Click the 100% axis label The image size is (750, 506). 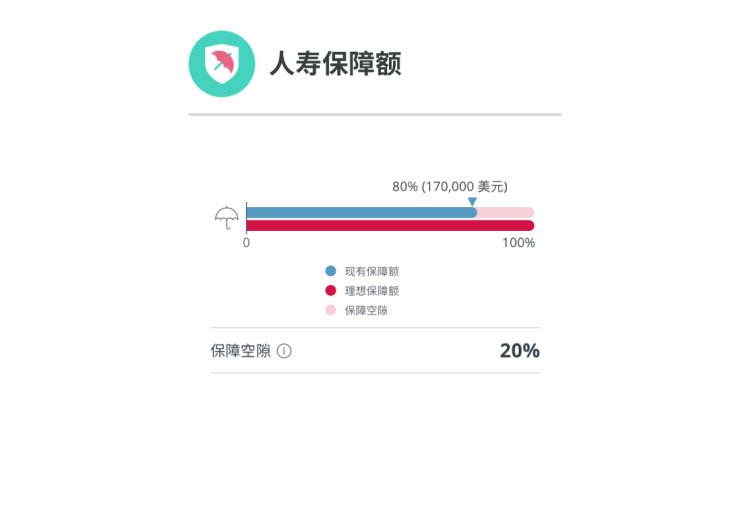(518, 242)
